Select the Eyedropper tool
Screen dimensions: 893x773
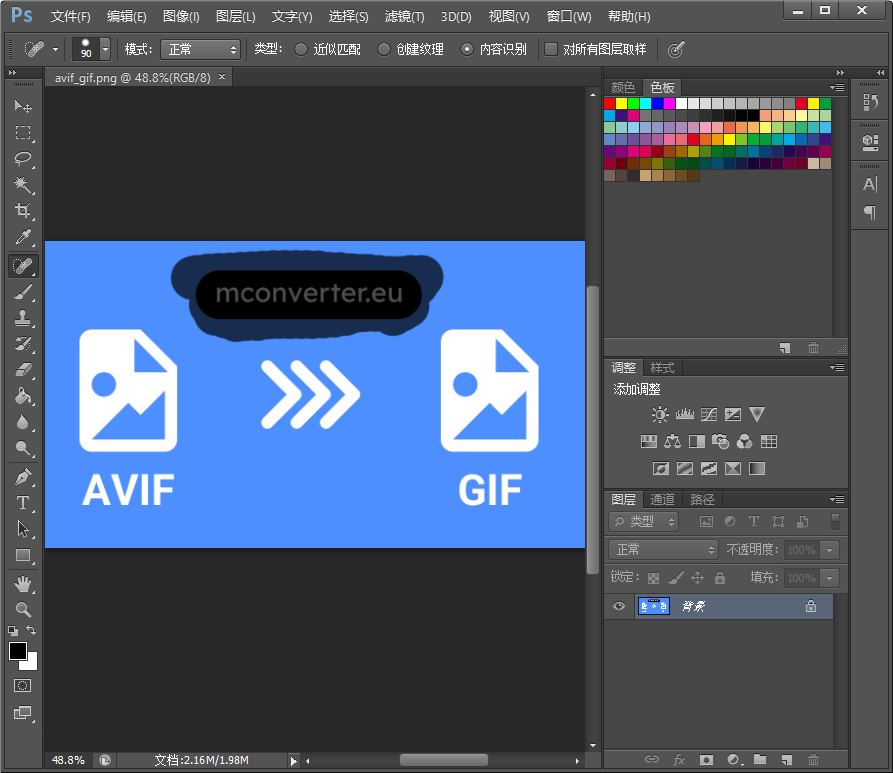[23, 238]
